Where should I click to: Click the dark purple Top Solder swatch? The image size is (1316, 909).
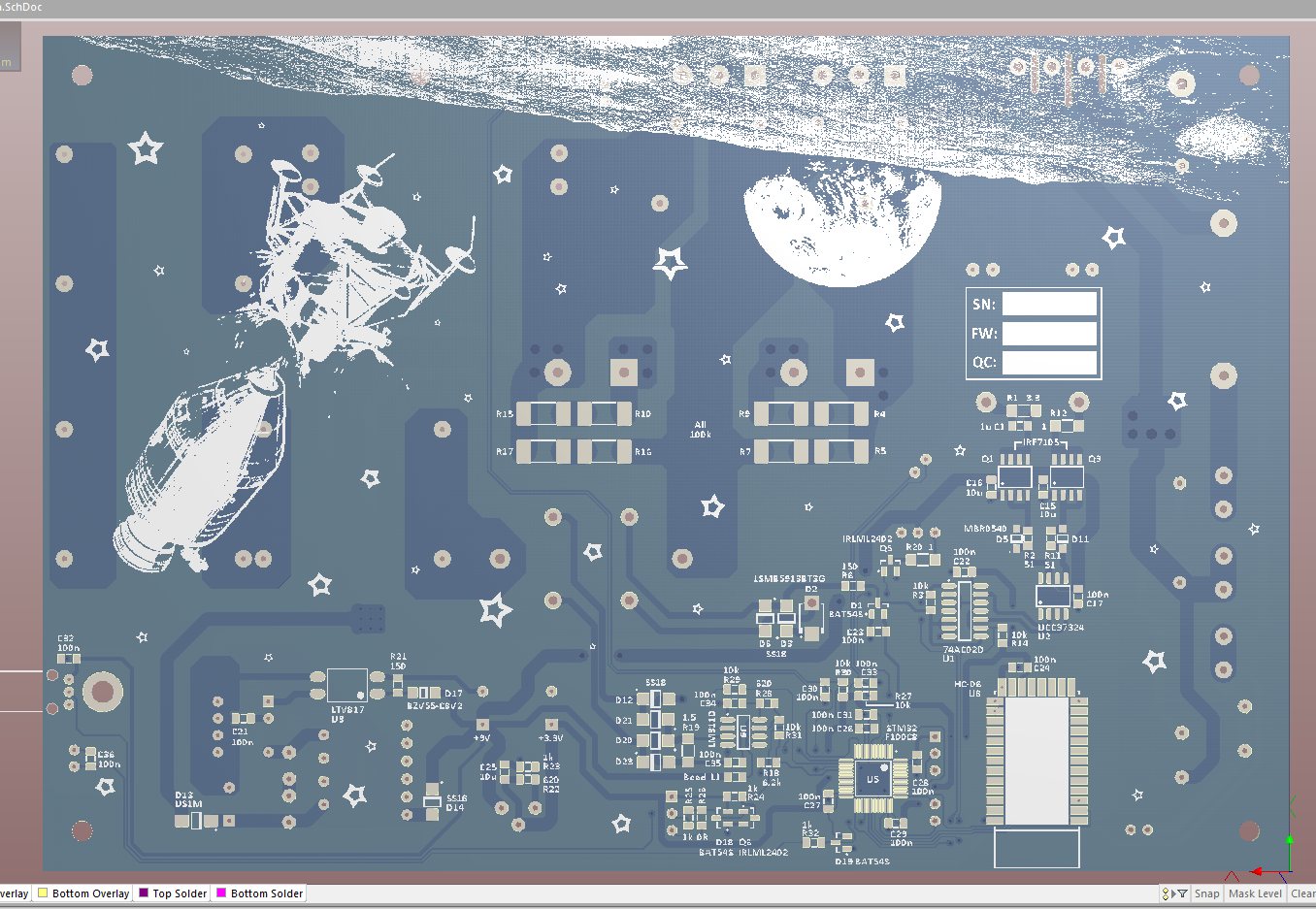[144, 893]
